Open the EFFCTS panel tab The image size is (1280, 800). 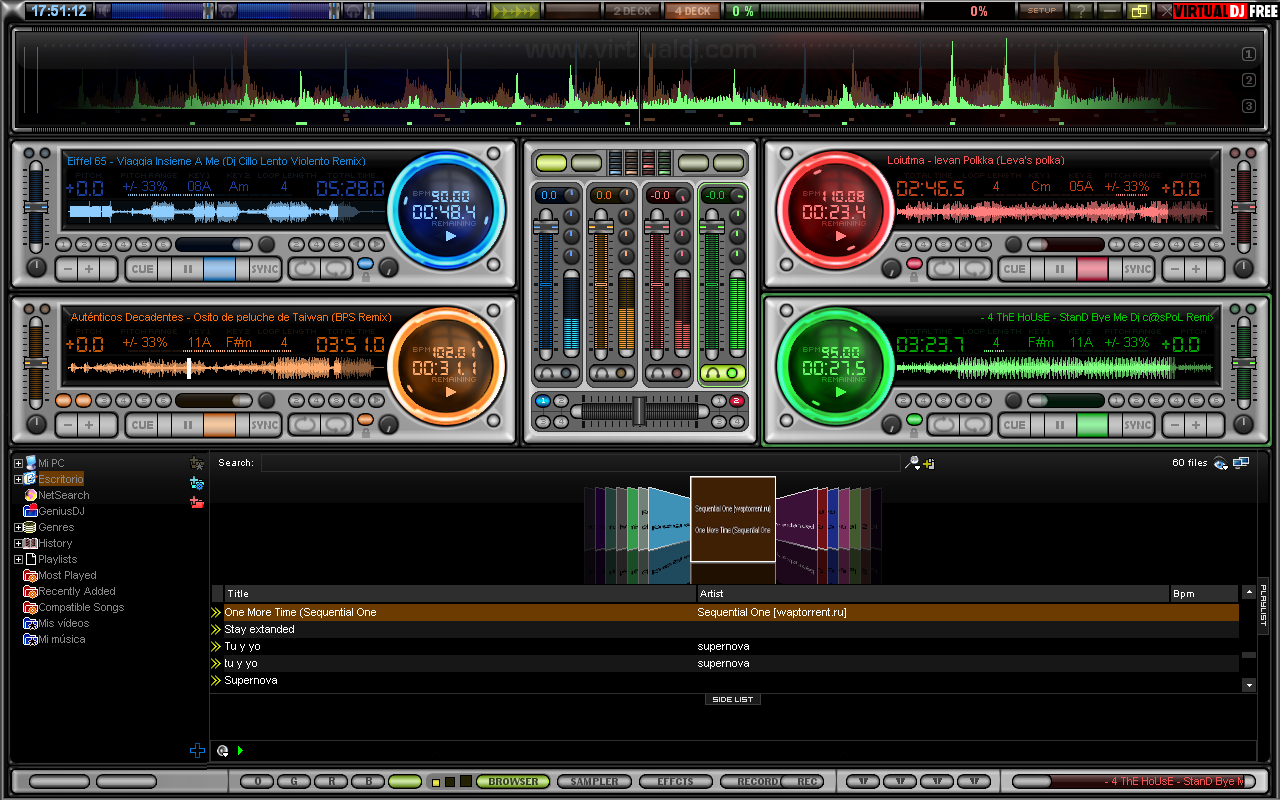(x=675, y=781)
